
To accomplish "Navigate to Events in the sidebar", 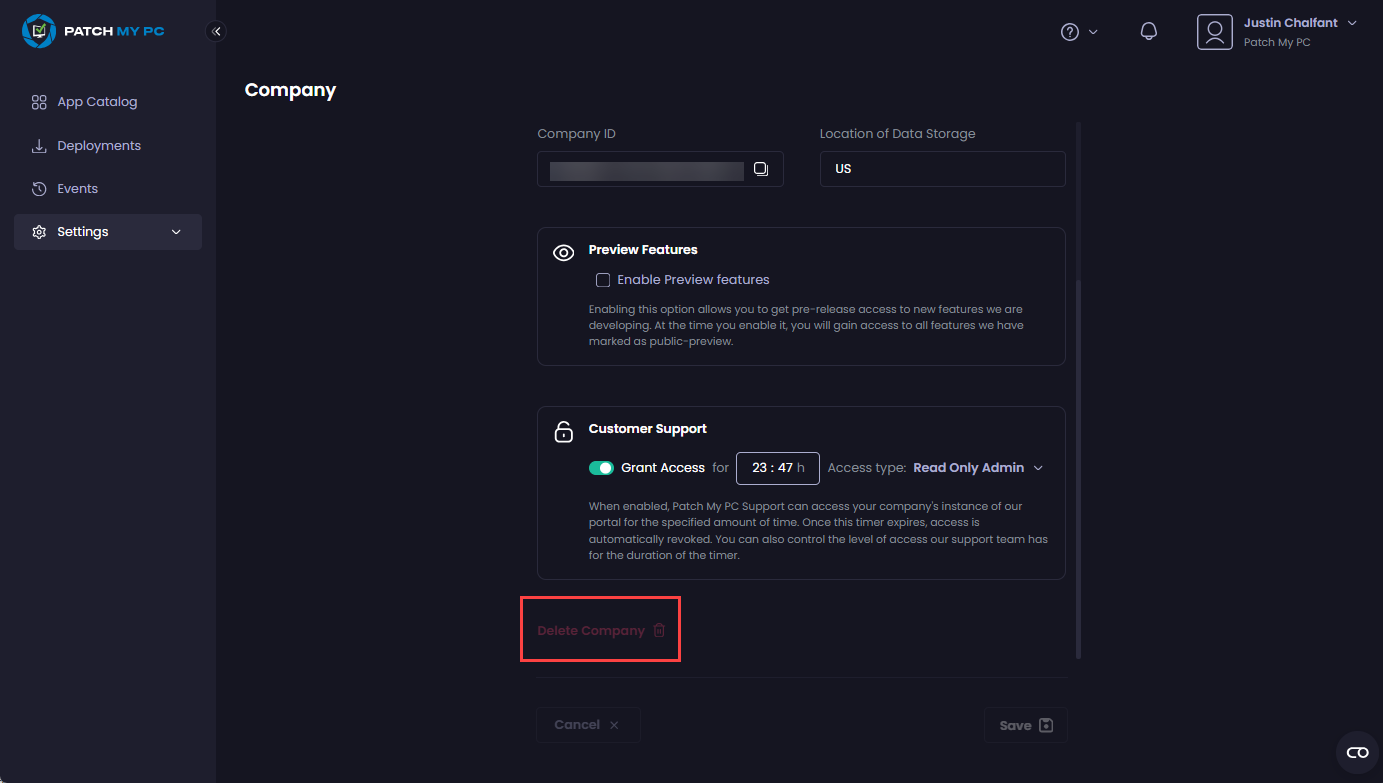I will pos(77,189).
